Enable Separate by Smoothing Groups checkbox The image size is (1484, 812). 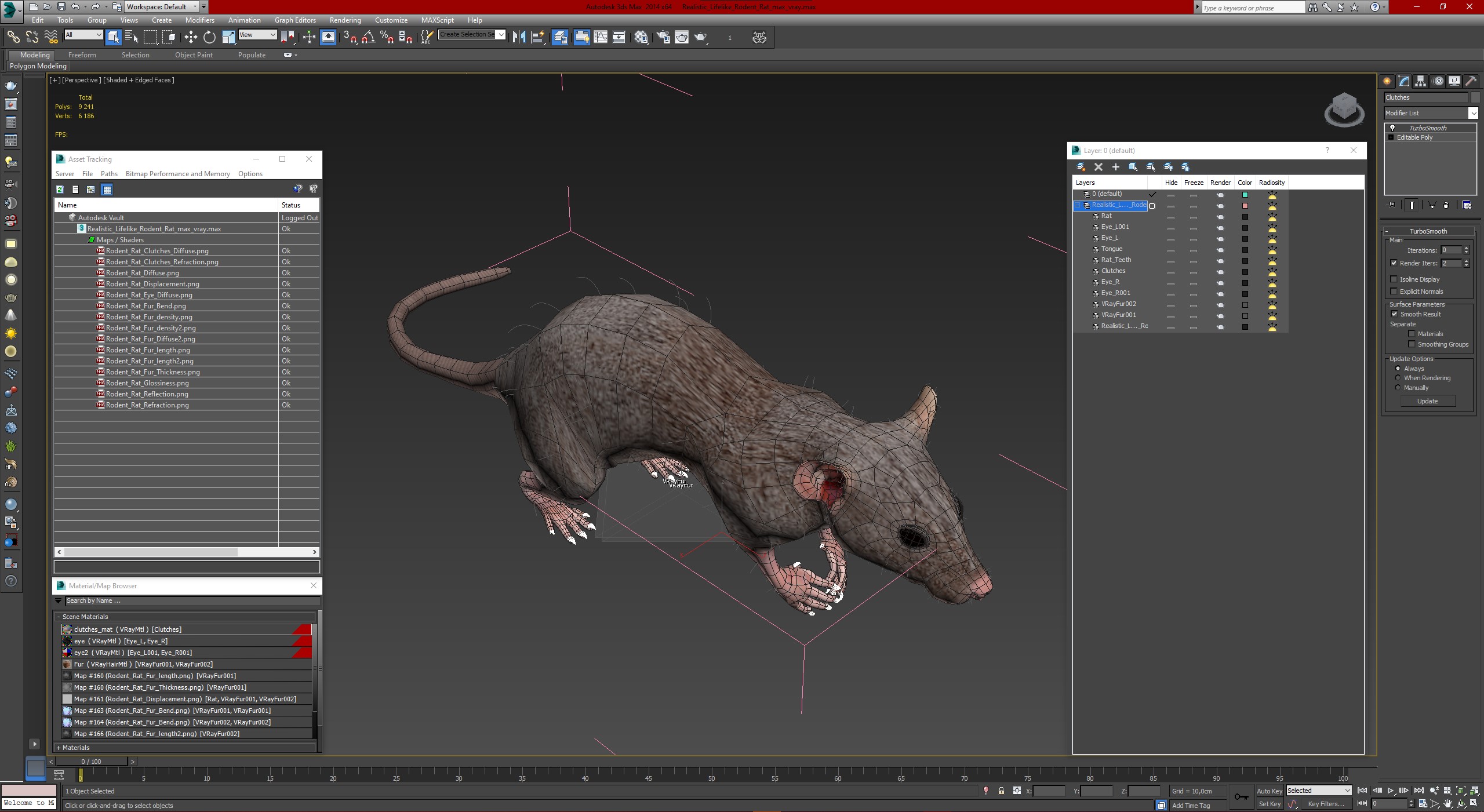pos(1412,344)
